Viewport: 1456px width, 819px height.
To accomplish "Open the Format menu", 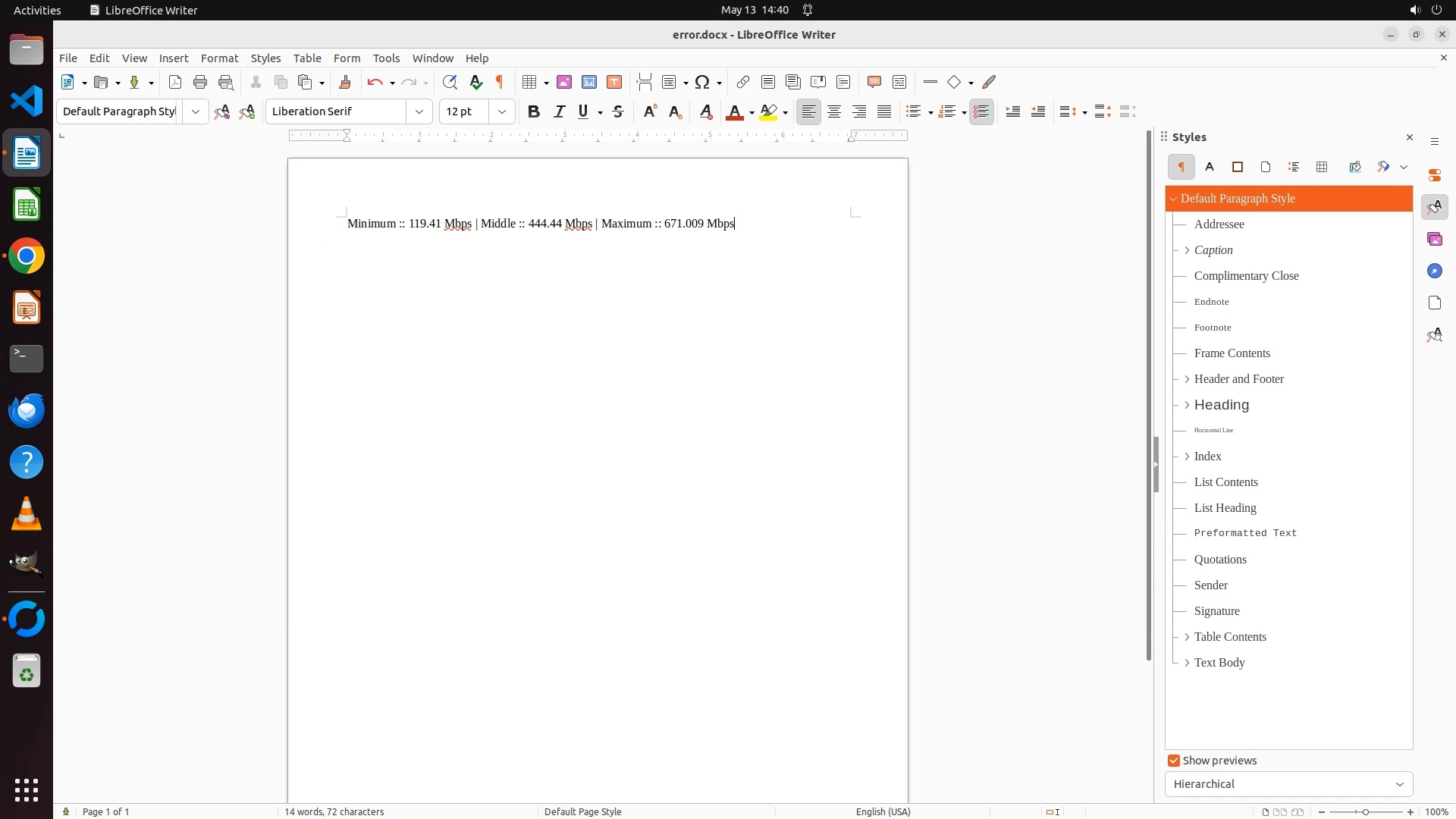I will coord(219,58).
